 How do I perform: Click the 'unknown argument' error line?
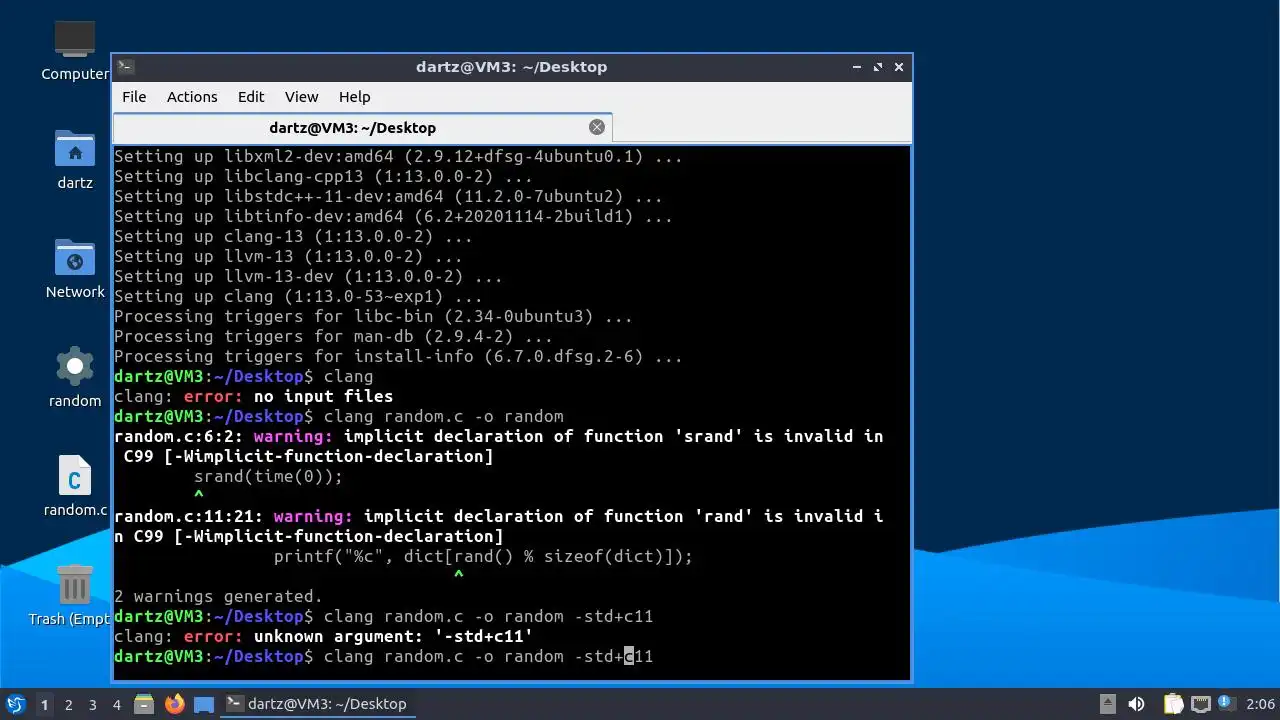pyautogui.click(x=324, y=636)
